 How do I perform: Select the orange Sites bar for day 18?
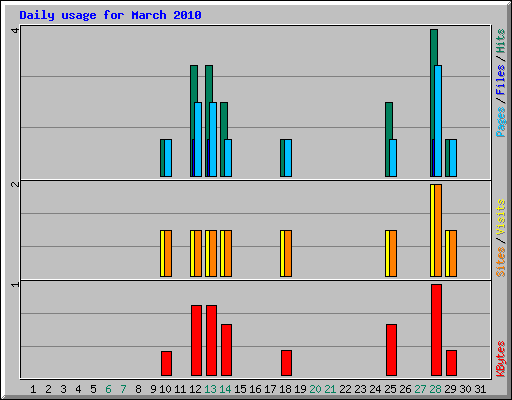[288, 253]
